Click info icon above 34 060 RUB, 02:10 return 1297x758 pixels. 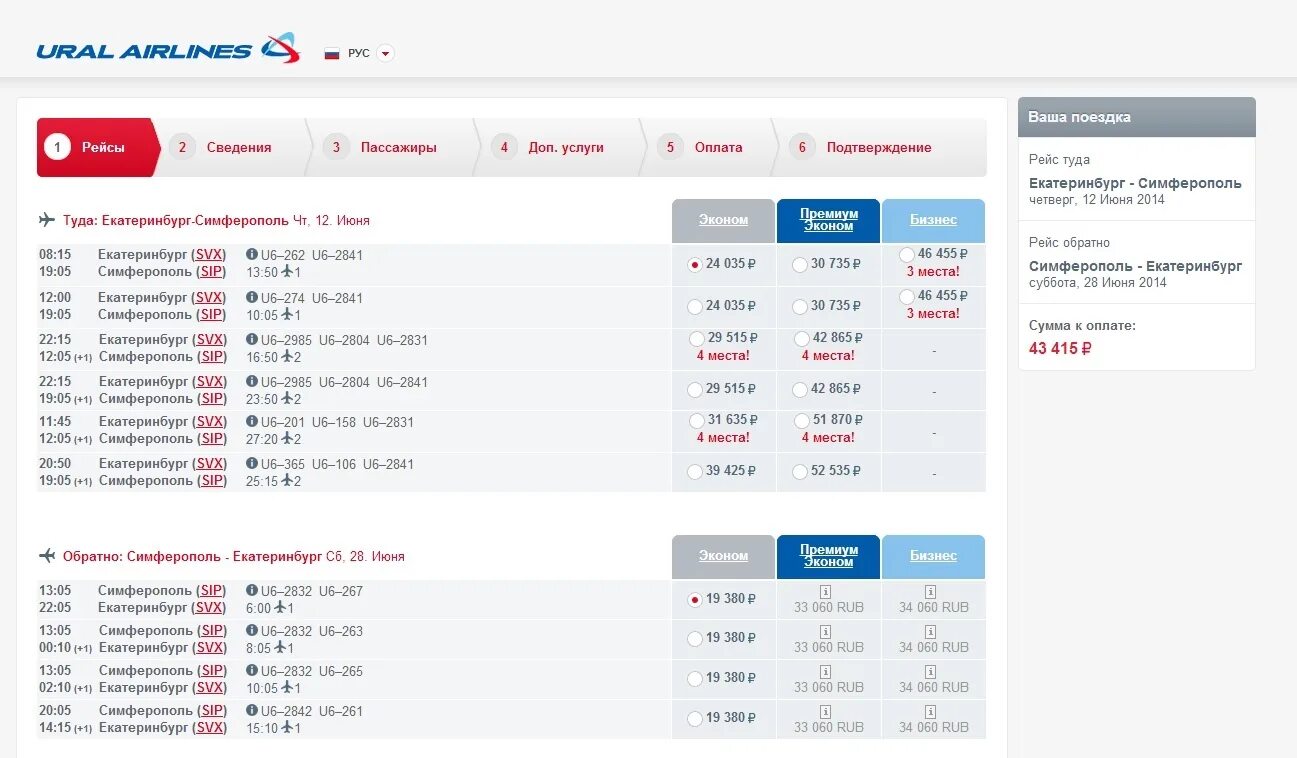coord(930,672)
